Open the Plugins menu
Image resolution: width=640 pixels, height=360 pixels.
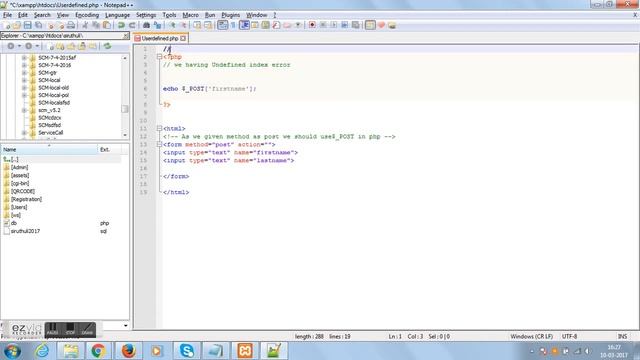231,15
